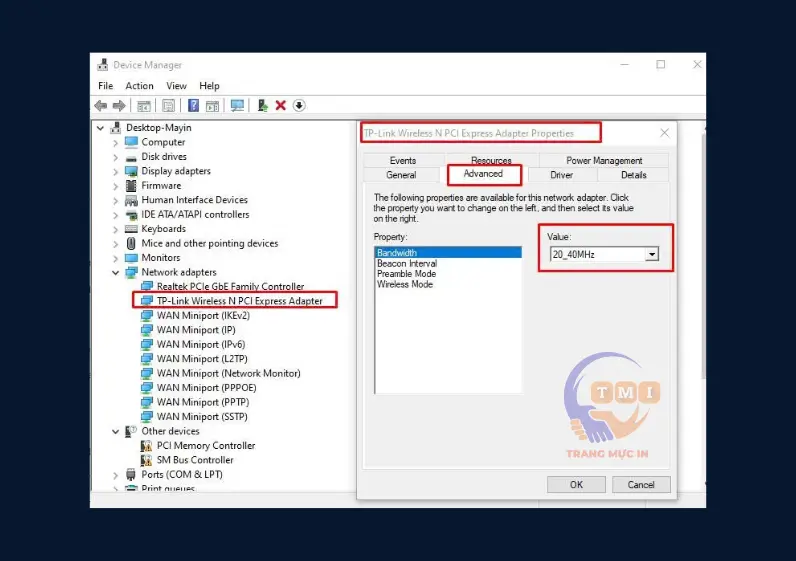Click the Realtek PCIe GbE adapter icon
Screen dimensions: 796x561
(147, 286)
